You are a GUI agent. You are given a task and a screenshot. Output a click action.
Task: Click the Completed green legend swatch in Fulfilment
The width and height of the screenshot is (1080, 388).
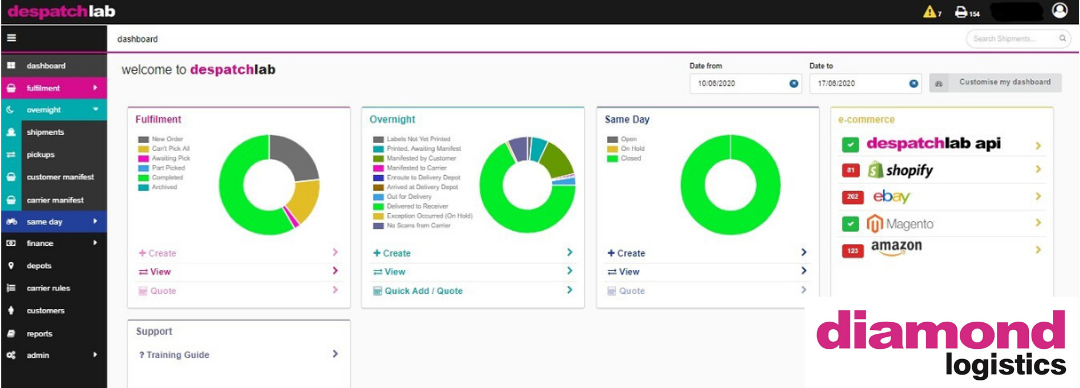[x=143, y=177]
